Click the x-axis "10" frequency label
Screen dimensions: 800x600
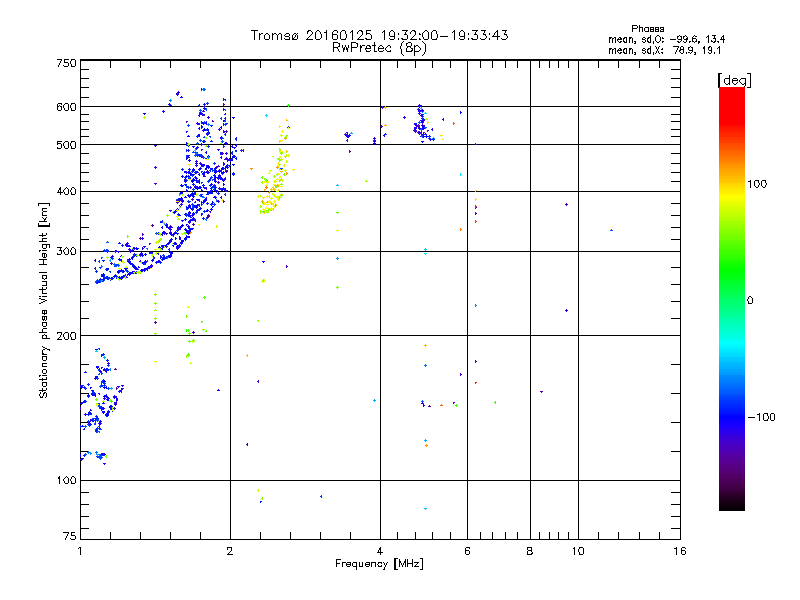[x=578, y=551]
